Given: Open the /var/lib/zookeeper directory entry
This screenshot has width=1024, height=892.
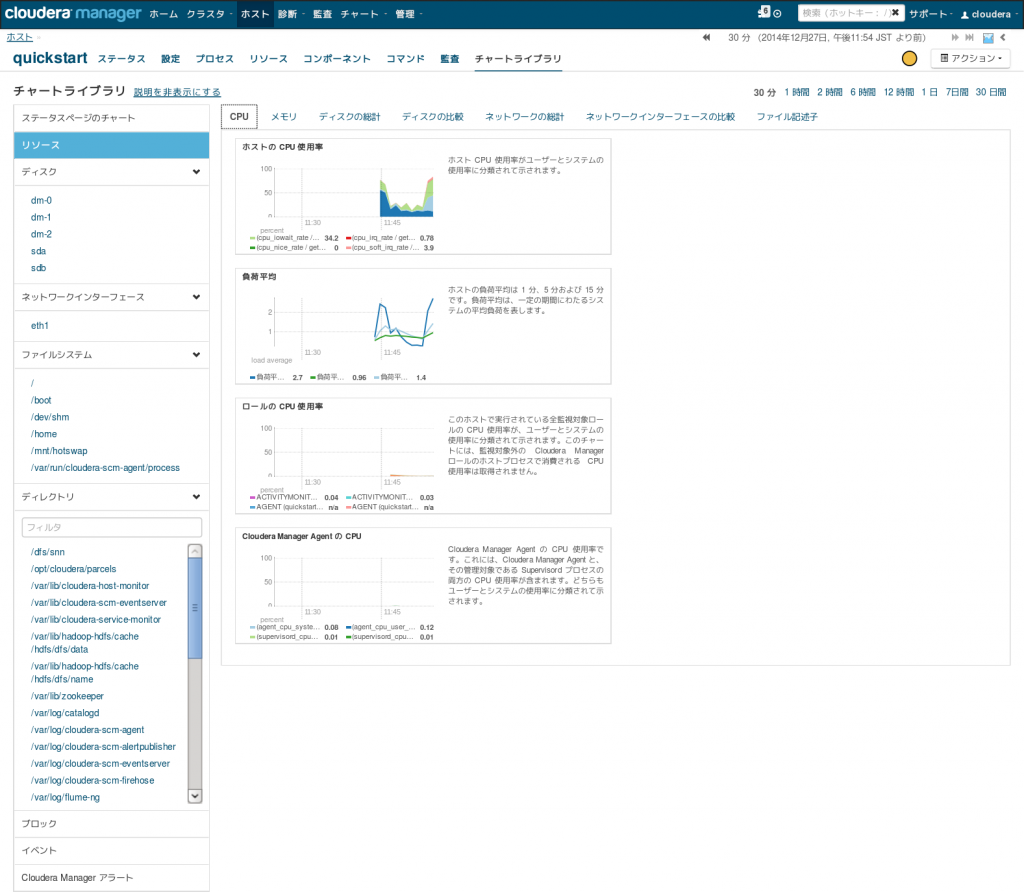Looking at the screenshot, I should click(67, 697).
